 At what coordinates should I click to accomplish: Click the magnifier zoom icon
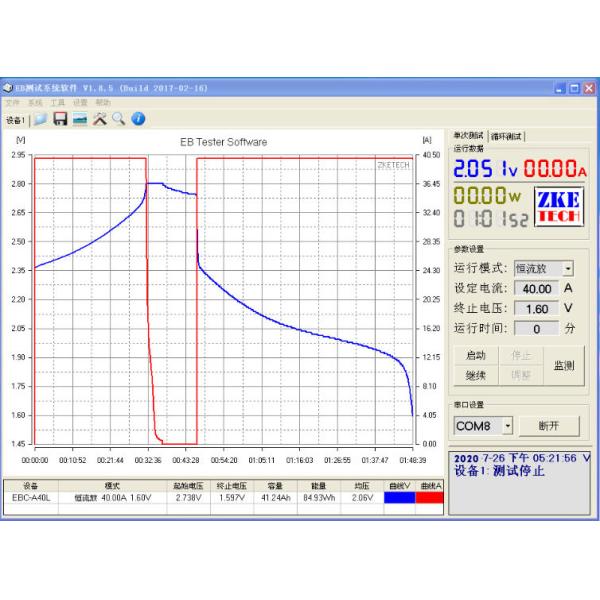pos(118,119)
